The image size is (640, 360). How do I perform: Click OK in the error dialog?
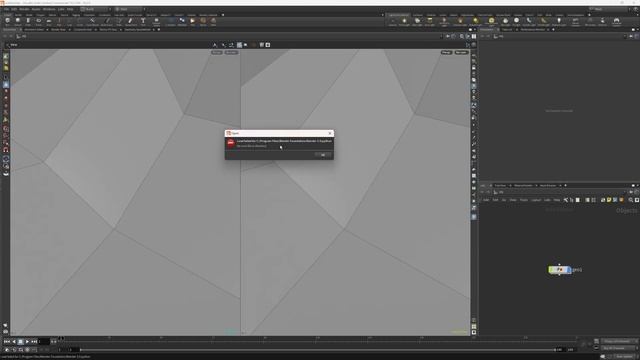click(323, 155)
